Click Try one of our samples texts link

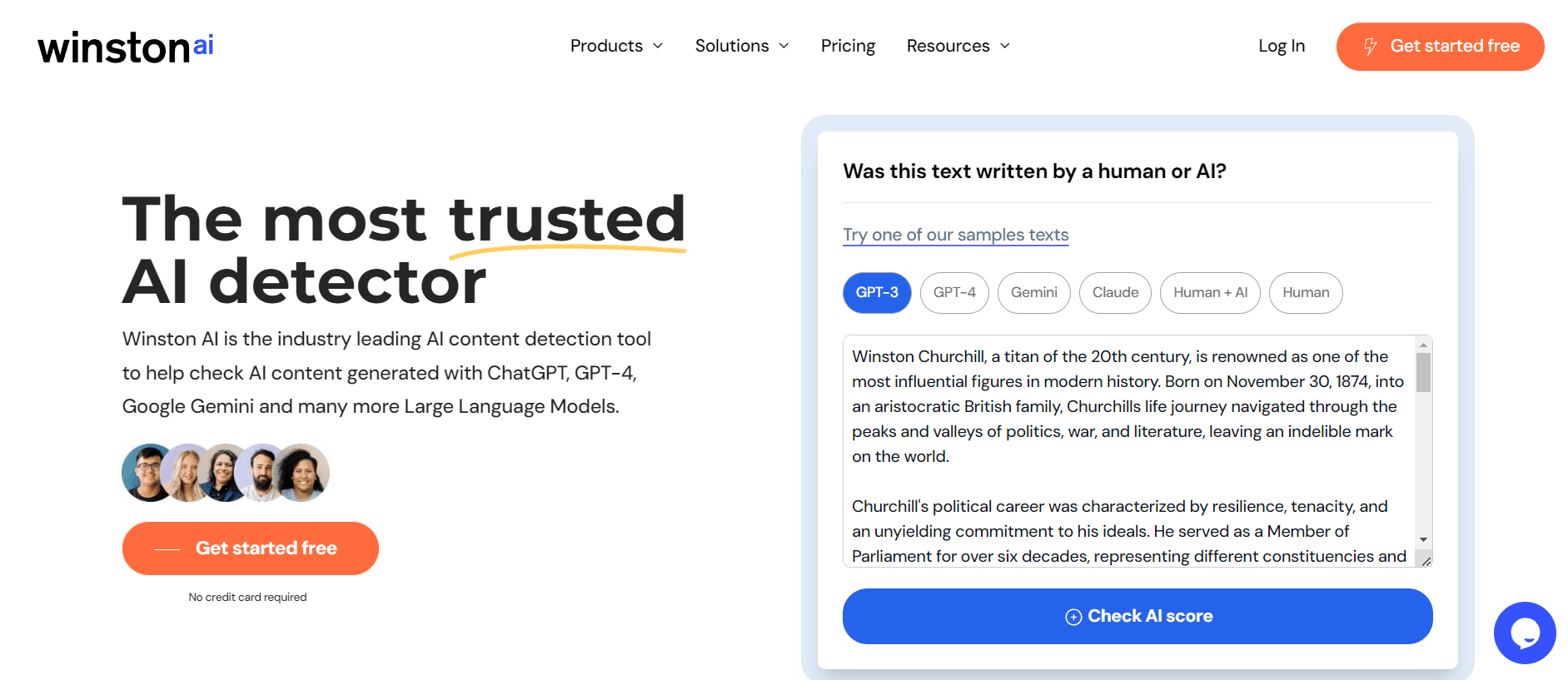point(955,235)
